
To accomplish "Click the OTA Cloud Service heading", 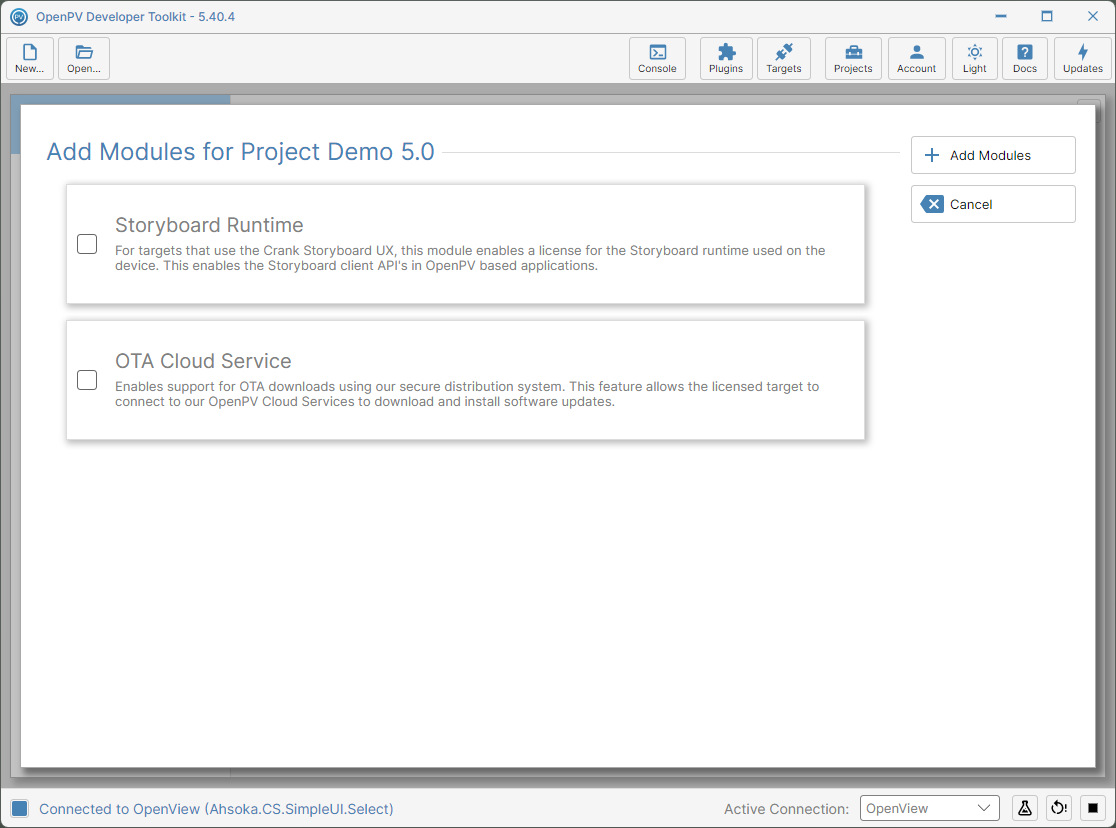I will [x=203, y=361].
